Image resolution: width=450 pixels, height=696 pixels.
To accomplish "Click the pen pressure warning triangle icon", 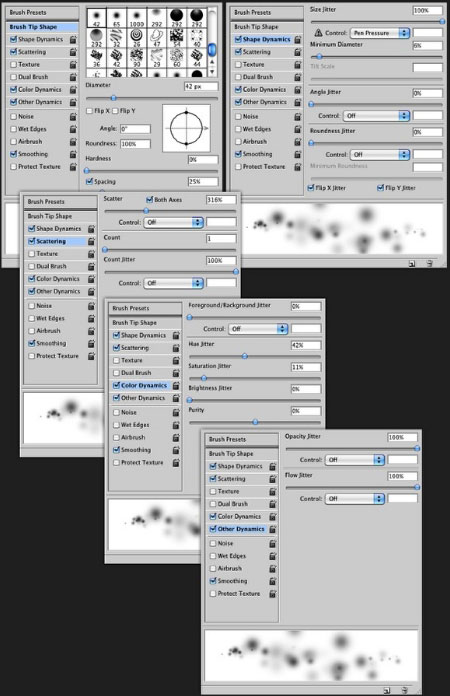I will [318, 33].
